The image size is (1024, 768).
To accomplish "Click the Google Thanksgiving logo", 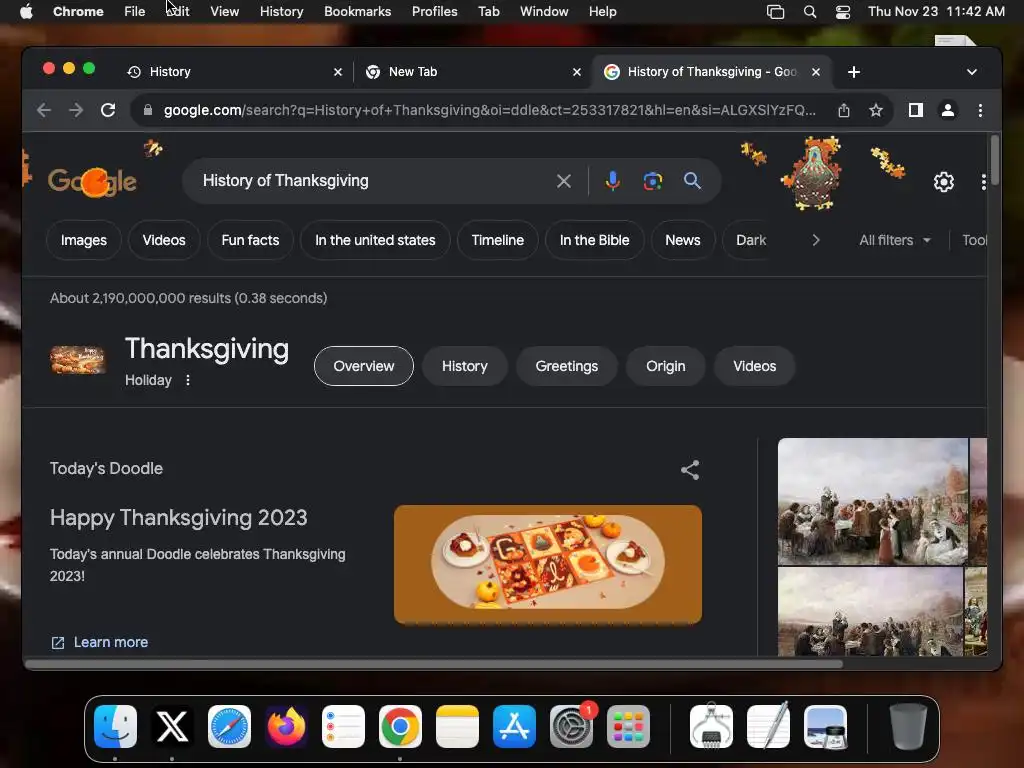I will 92,182.
